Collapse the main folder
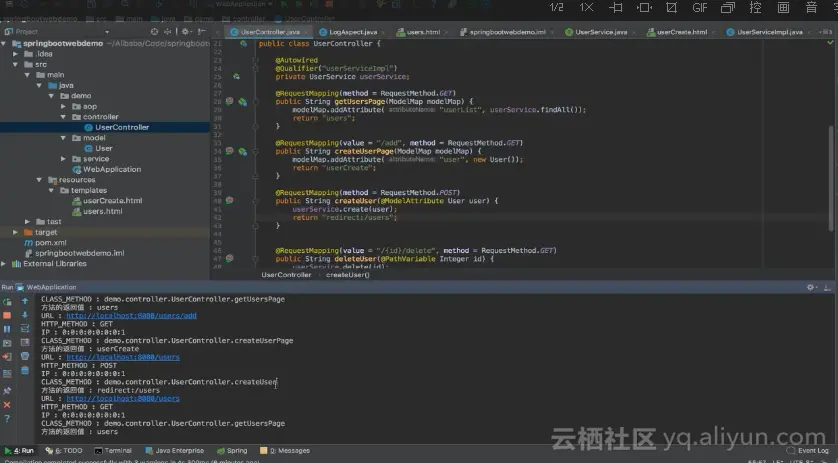The height and width of the screenshot is (463, 838). pyautogui.click(x=27, y=75)
